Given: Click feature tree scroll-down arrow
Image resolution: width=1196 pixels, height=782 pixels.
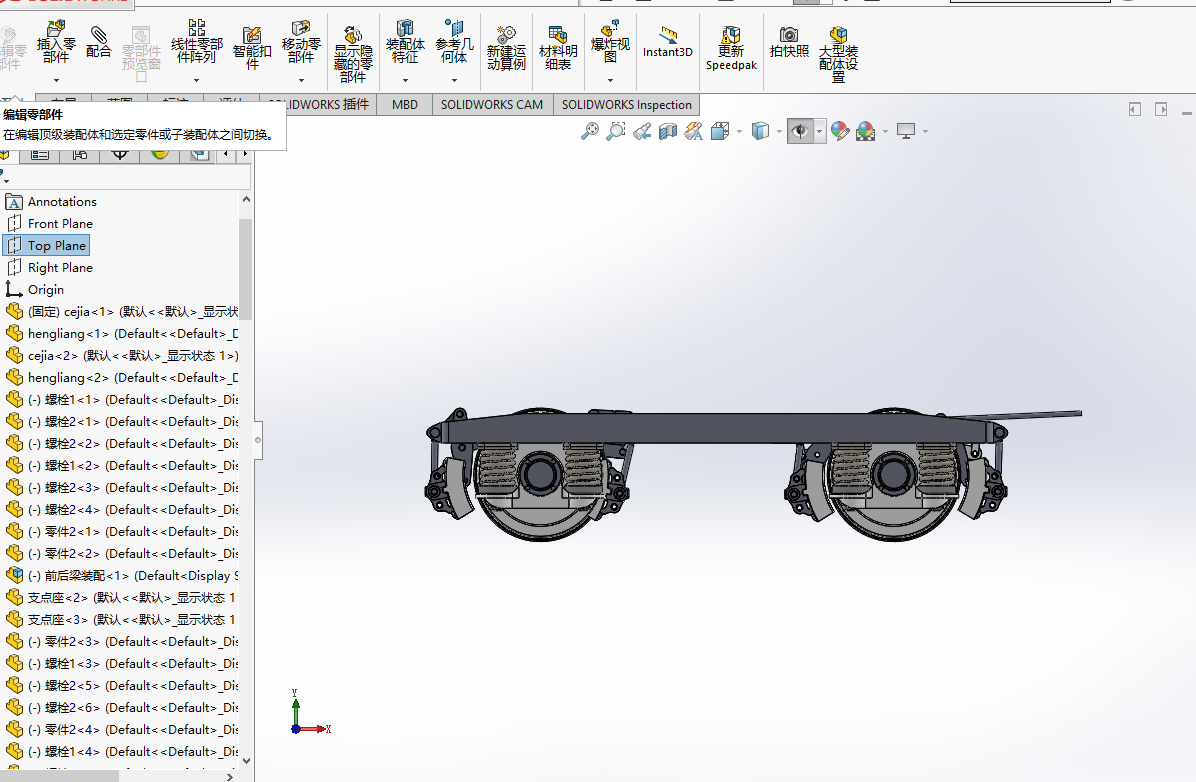Looking at the screenshot, I should (246, 760).
